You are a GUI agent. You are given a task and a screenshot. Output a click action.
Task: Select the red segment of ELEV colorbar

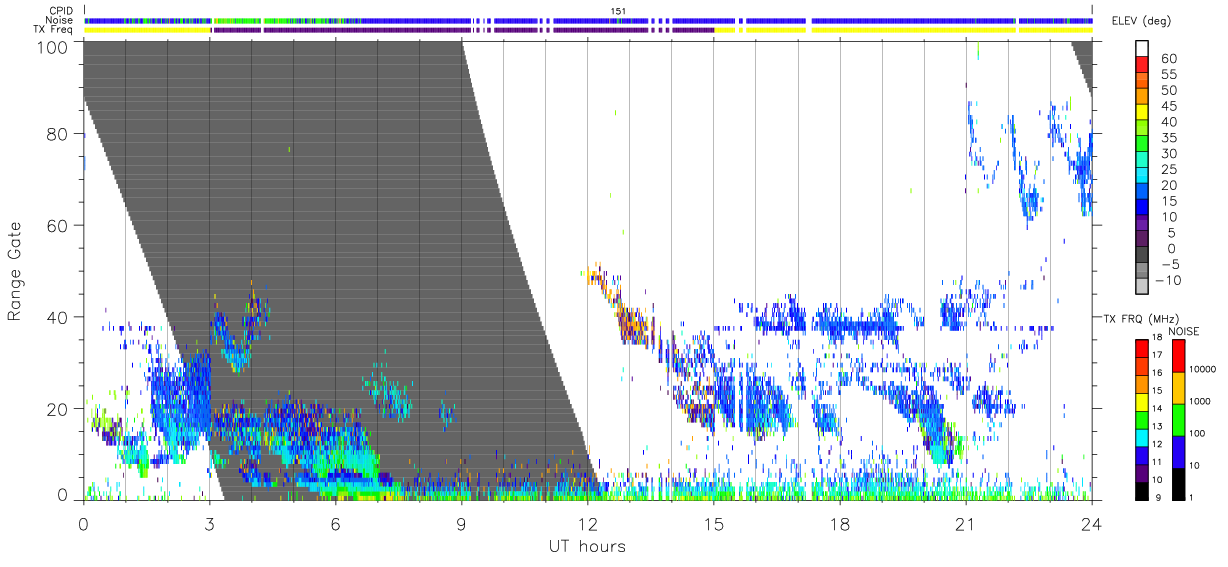[1142, 64]
